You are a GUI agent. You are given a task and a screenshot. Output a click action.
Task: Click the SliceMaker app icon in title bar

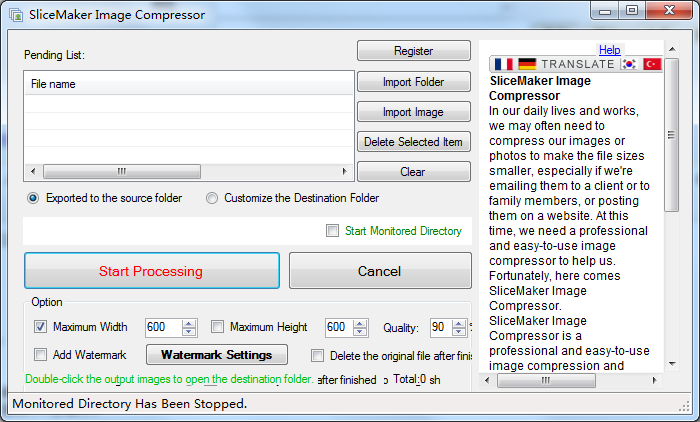16,15
